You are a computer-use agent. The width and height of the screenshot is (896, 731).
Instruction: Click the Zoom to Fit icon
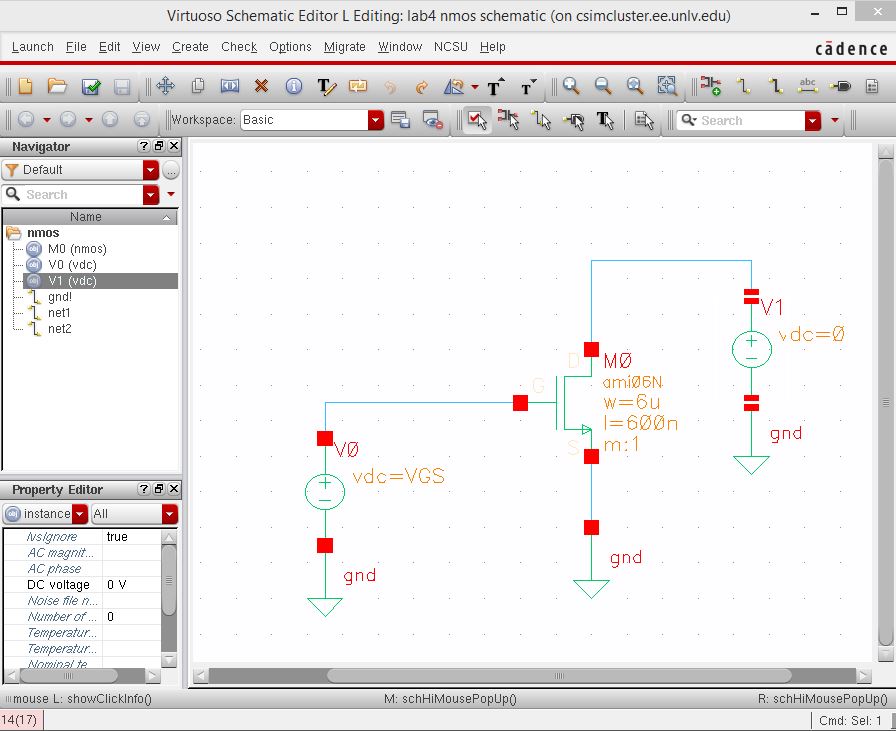point(635,87)
